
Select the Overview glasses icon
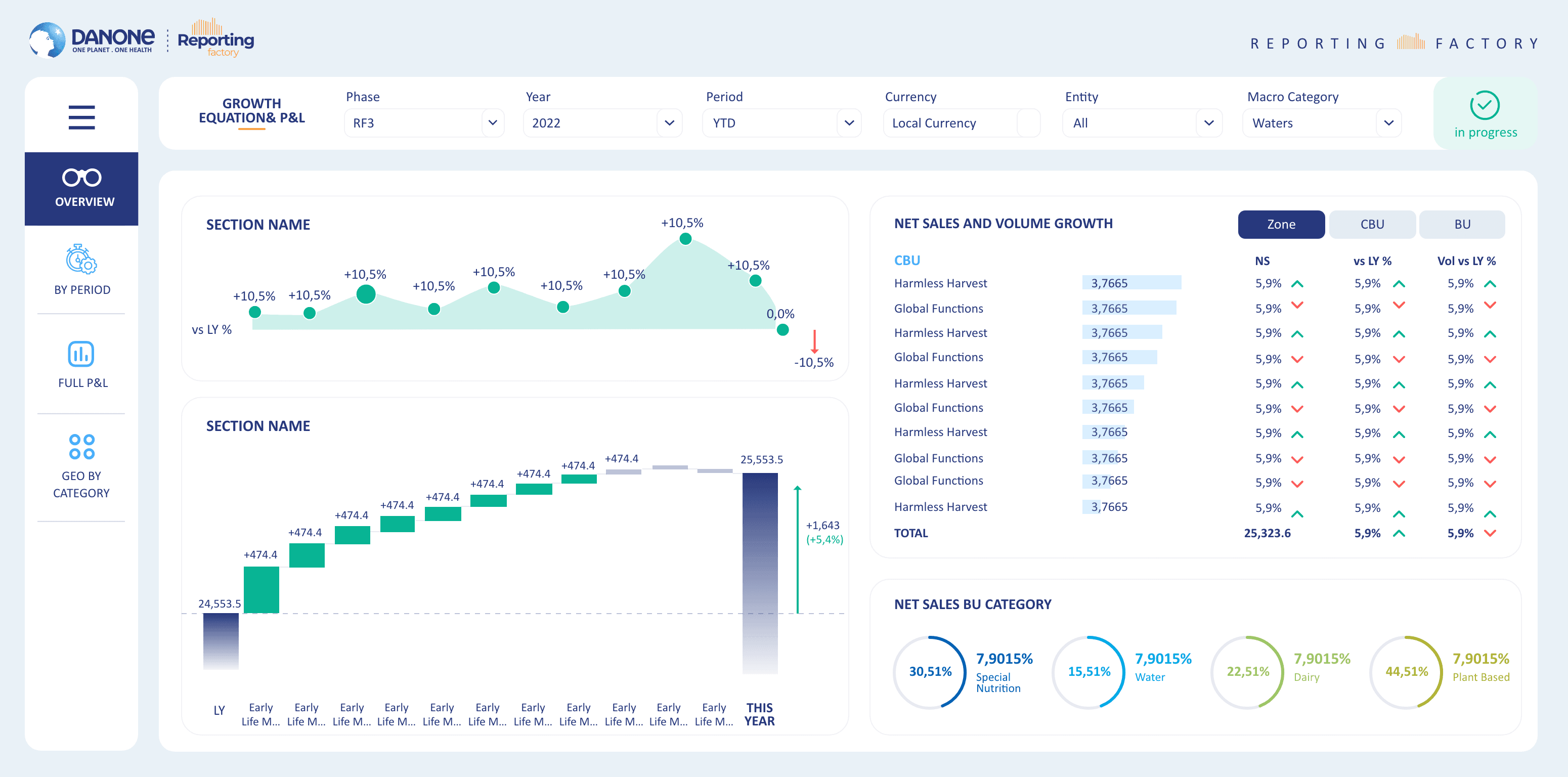[x=81, y=177]
